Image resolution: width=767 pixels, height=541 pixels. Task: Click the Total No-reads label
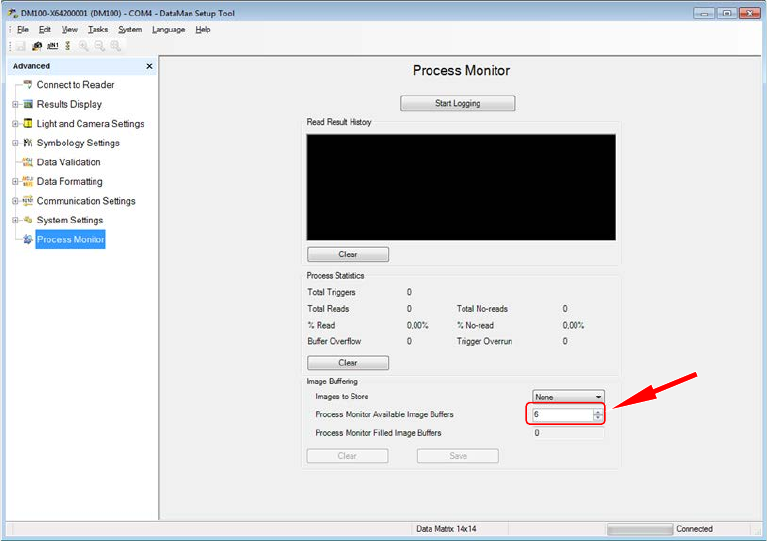point(482,309)
